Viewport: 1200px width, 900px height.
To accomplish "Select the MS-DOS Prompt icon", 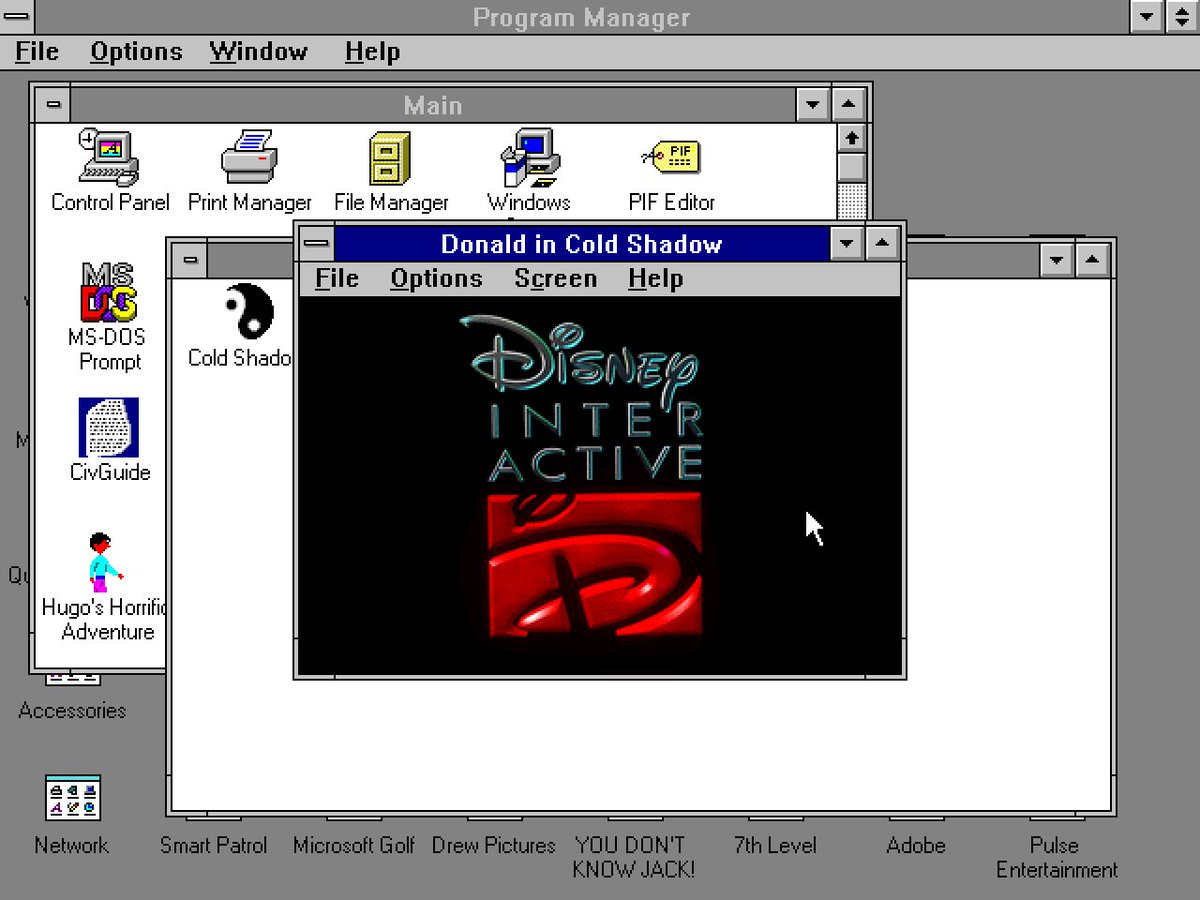I will (109, 291).
